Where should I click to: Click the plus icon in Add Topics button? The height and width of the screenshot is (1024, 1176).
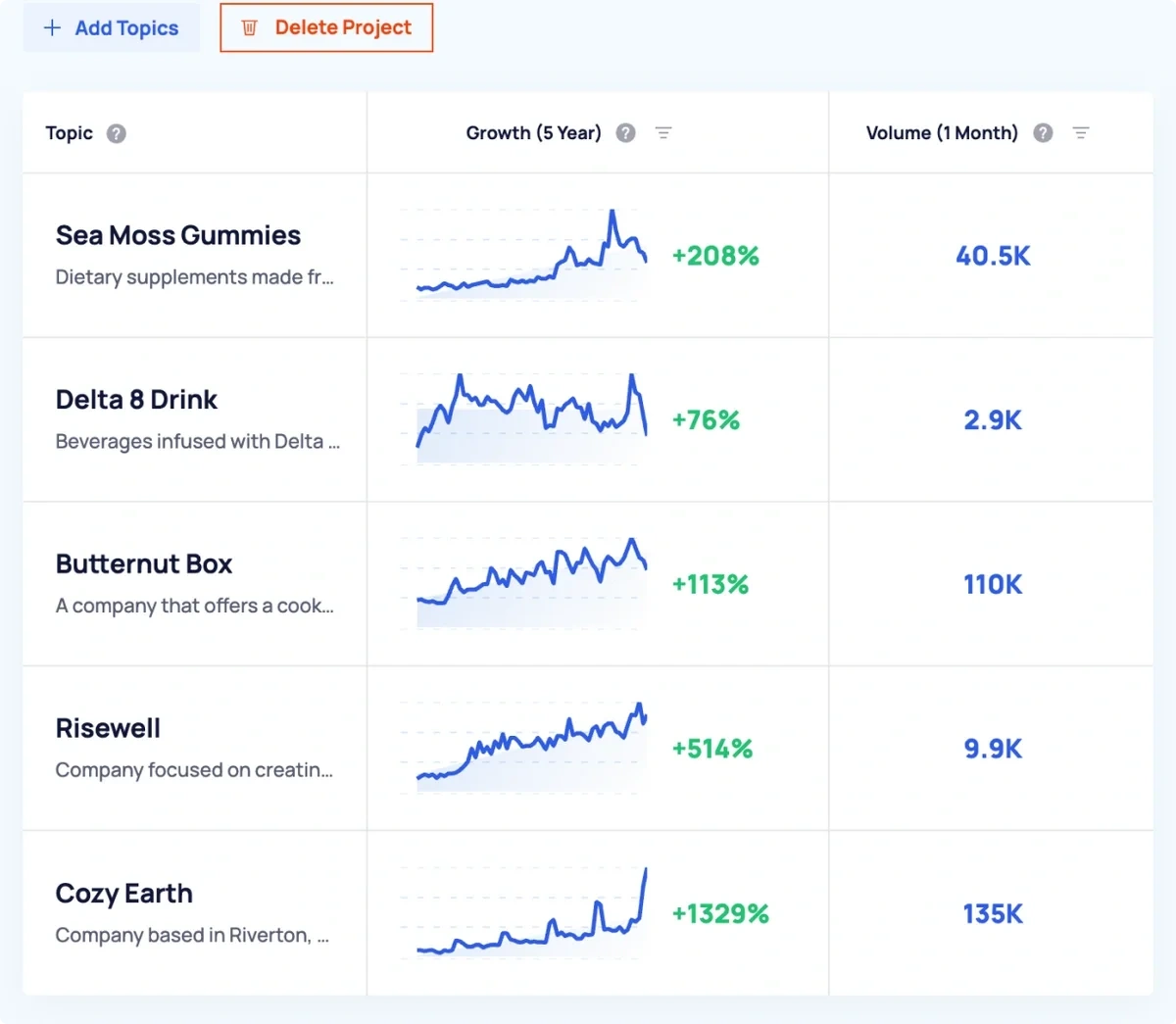[x=52, y=27]
